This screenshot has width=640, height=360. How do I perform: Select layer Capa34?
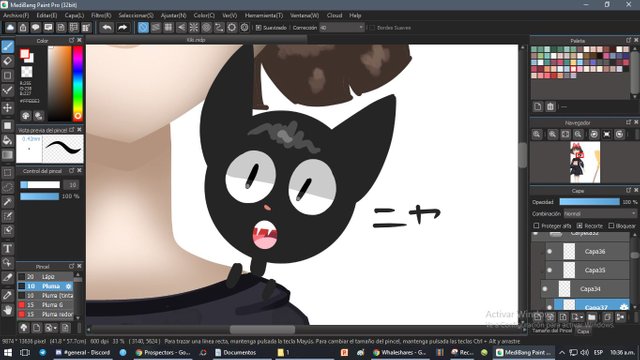585,289
